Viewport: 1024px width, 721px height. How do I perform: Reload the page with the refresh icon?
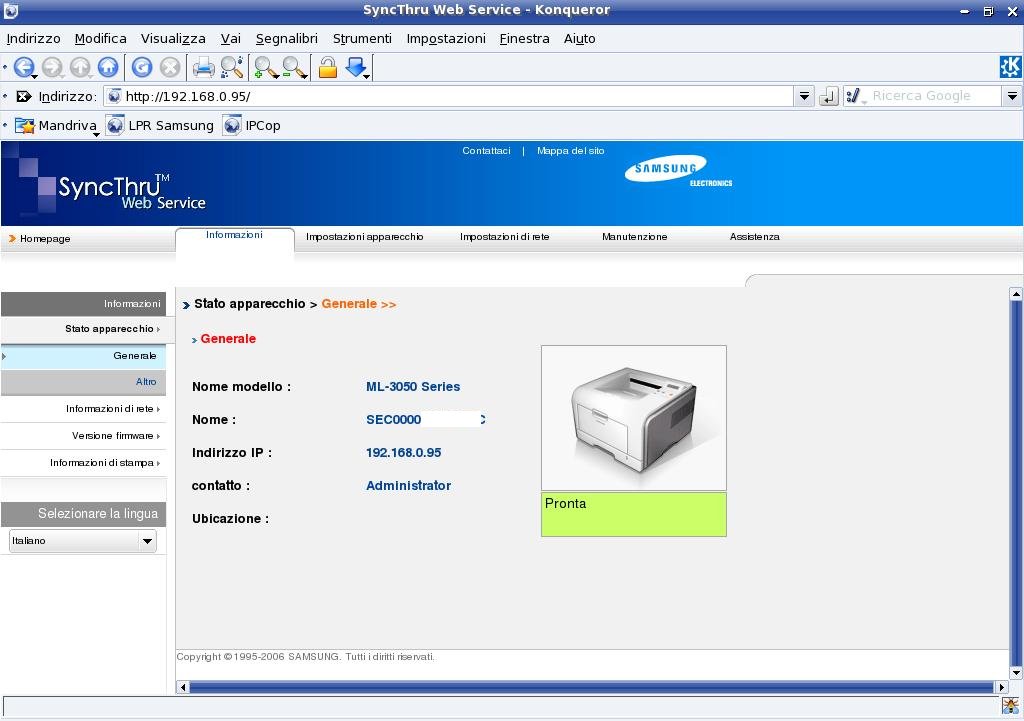142,68
